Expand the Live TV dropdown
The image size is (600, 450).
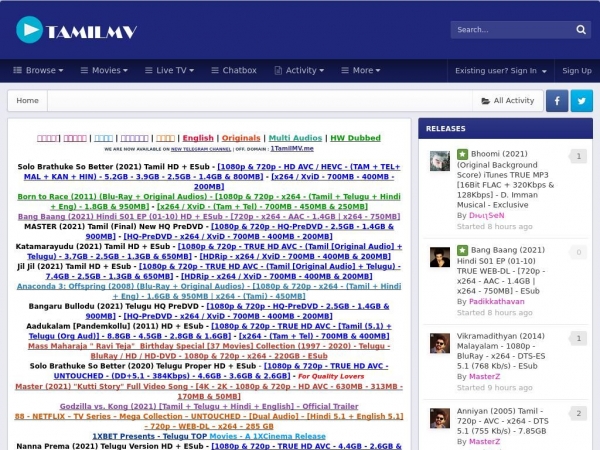pos(170,70)
